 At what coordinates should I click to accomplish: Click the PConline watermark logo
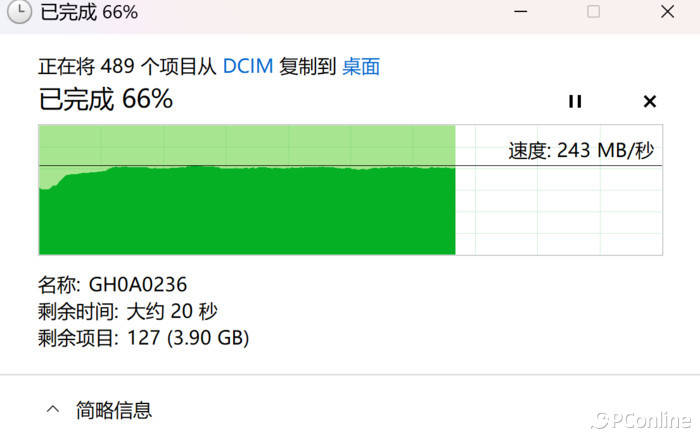641,420
